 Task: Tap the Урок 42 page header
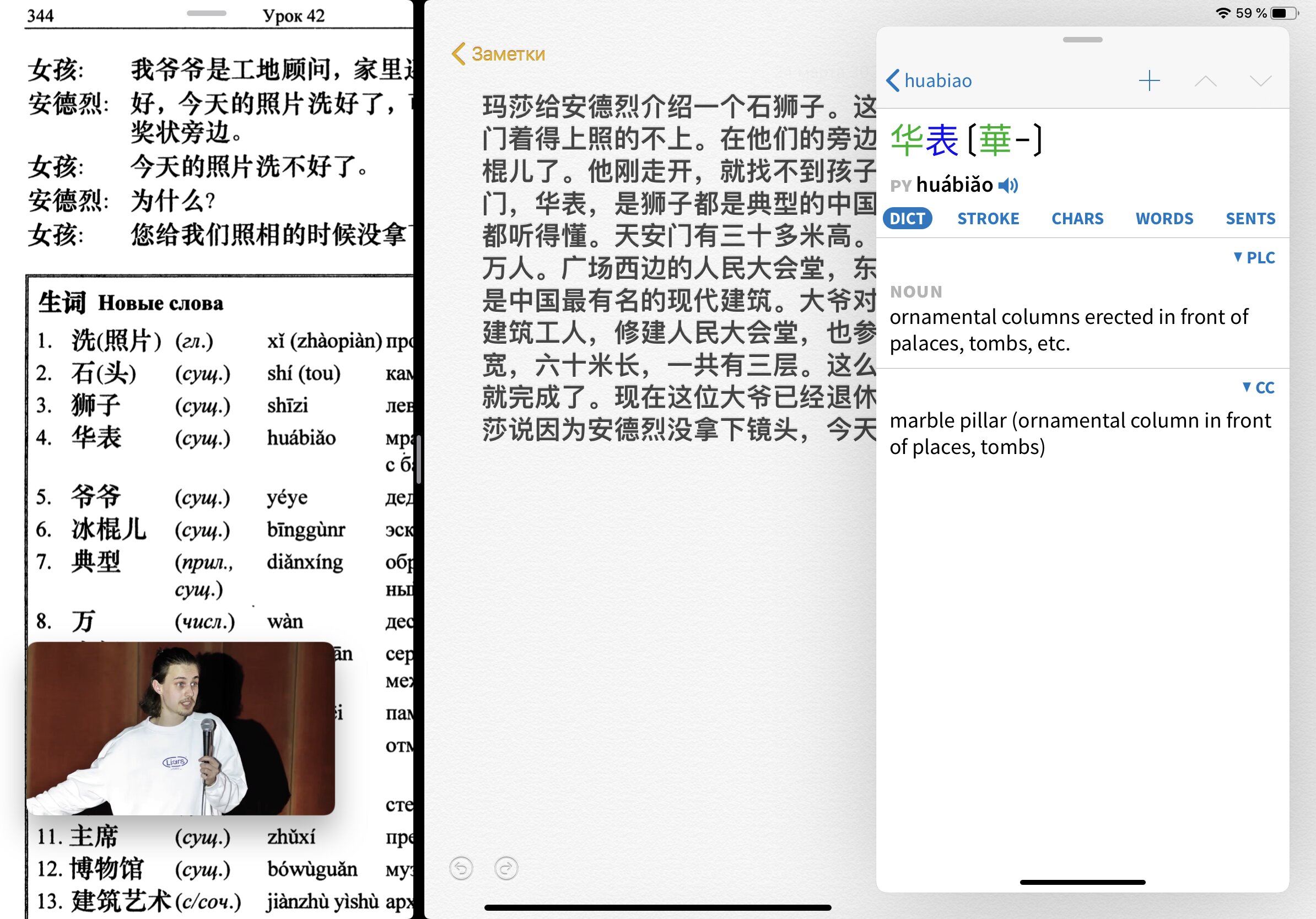[x=294, y=15]
